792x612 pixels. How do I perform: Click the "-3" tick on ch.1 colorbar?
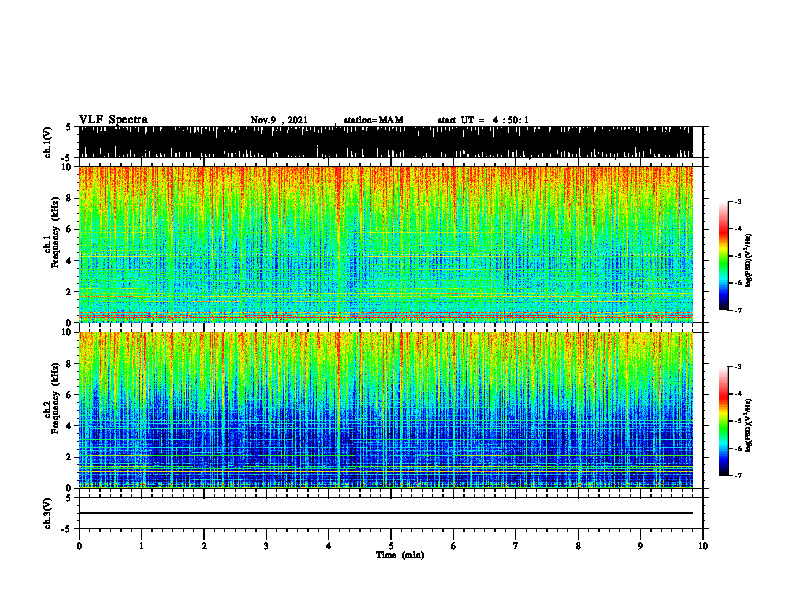pos(737,202)
